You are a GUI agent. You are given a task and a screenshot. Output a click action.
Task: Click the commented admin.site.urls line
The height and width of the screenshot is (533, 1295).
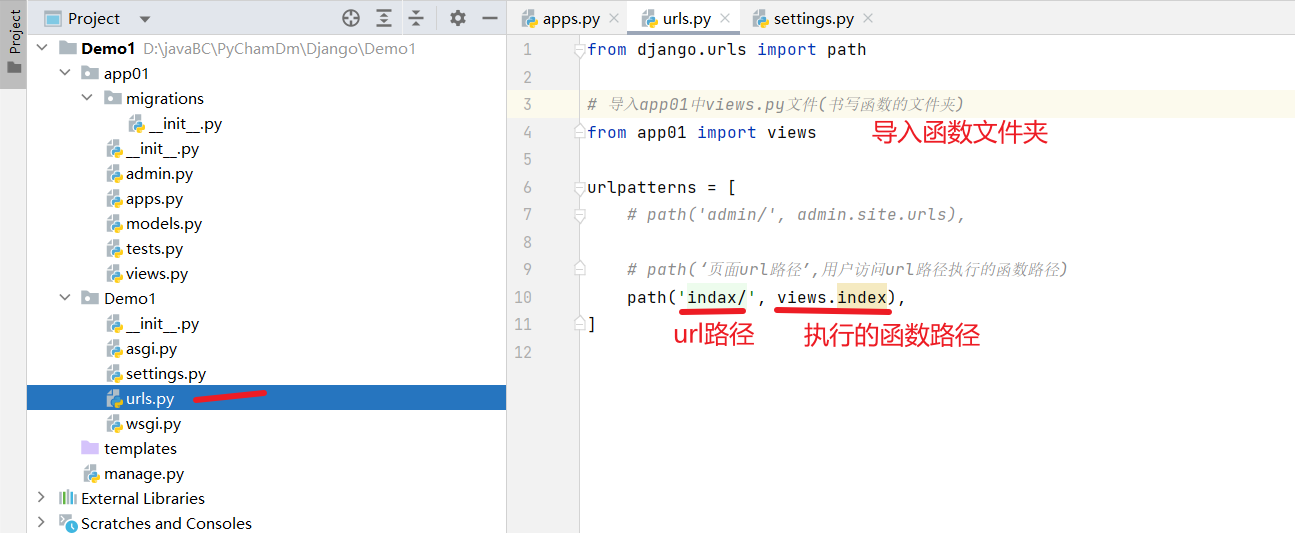796,214
